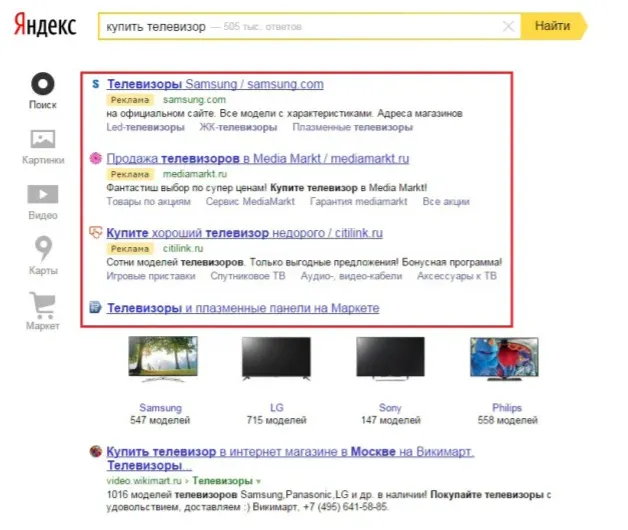Open Телевизоры и плазменные панели на Маркете
The image size is (628, 530).
243,308
